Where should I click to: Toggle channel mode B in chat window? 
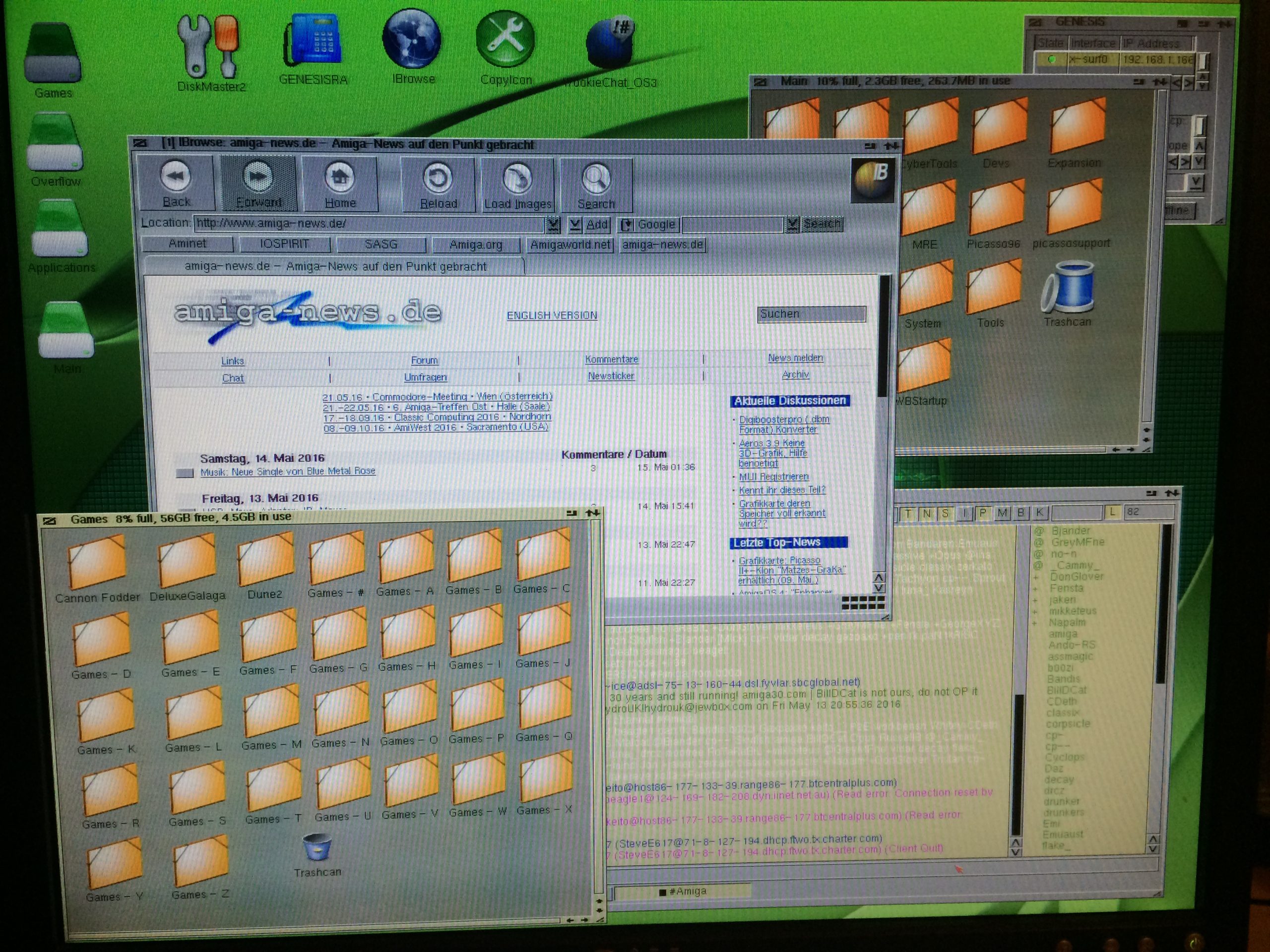pyautogui.click(x=1021, y=512)
